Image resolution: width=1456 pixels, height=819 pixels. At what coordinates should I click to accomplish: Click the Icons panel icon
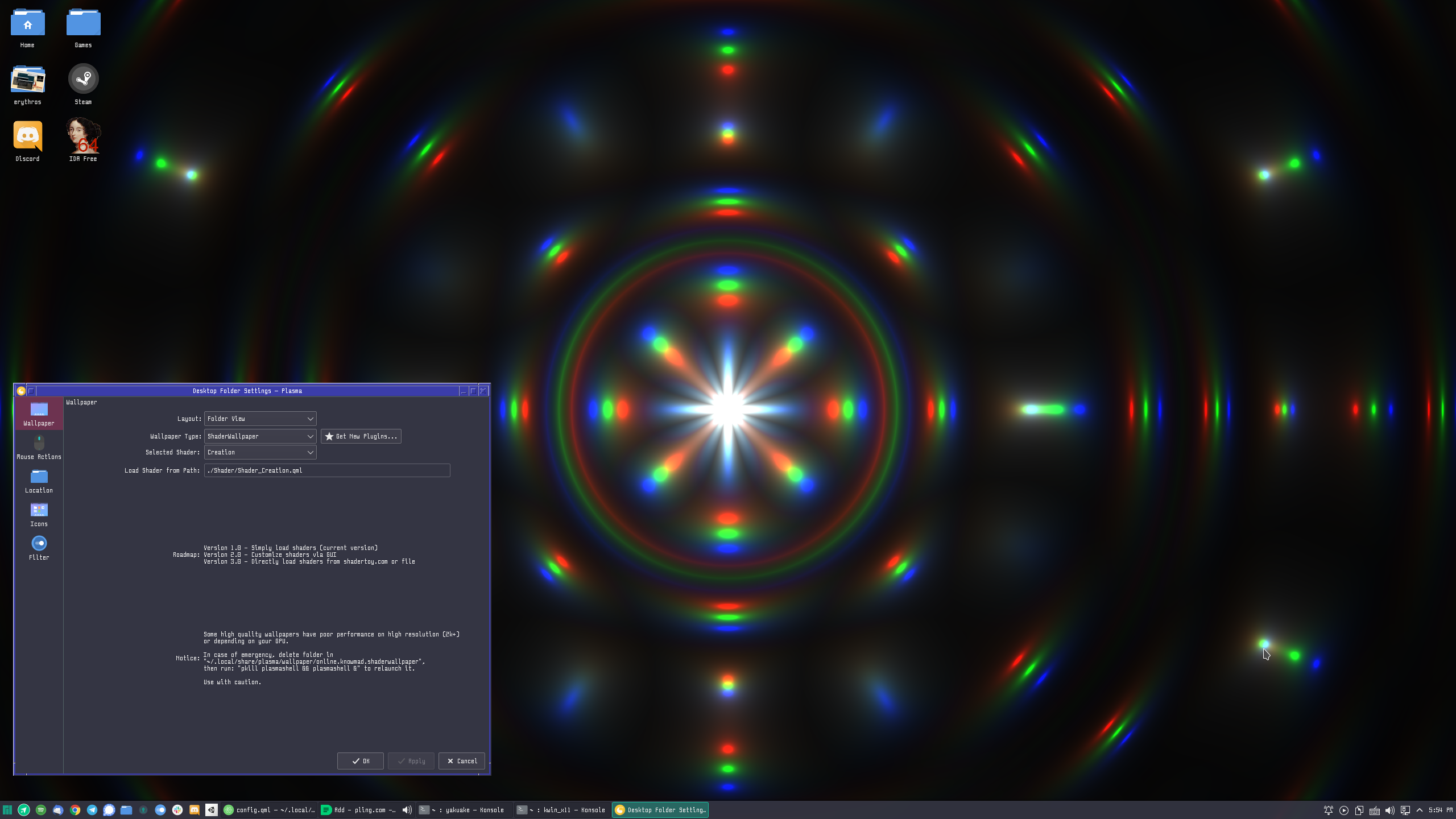[38, 514]
